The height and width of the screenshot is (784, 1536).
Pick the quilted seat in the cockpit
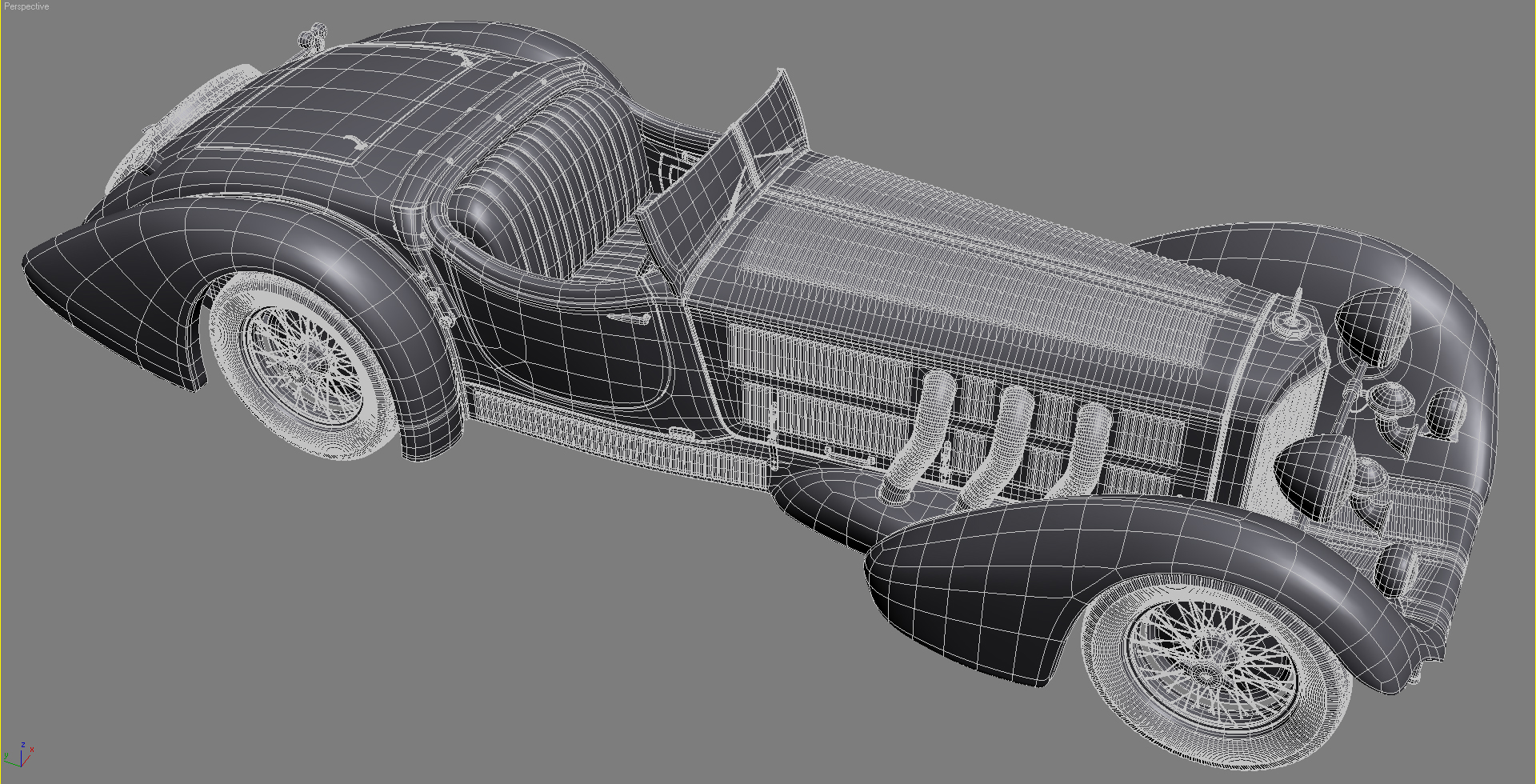550,182
